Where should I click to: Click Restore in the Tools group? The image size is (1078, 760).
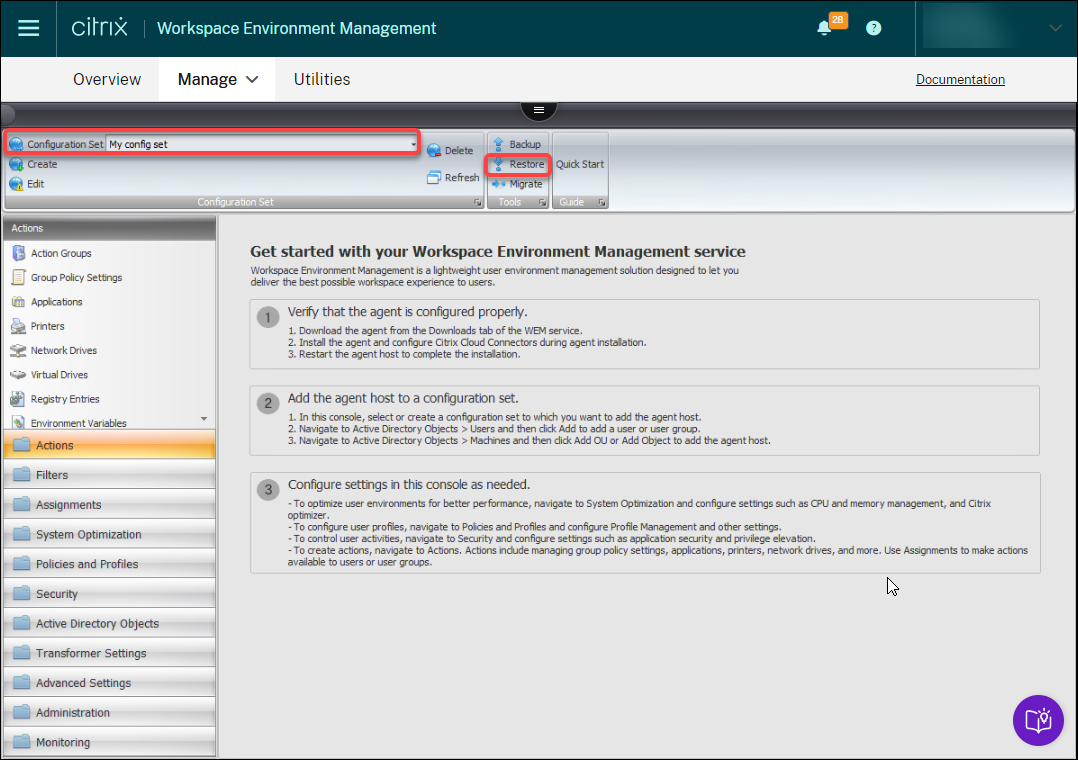pyautogui.click(x=517, y=164)
